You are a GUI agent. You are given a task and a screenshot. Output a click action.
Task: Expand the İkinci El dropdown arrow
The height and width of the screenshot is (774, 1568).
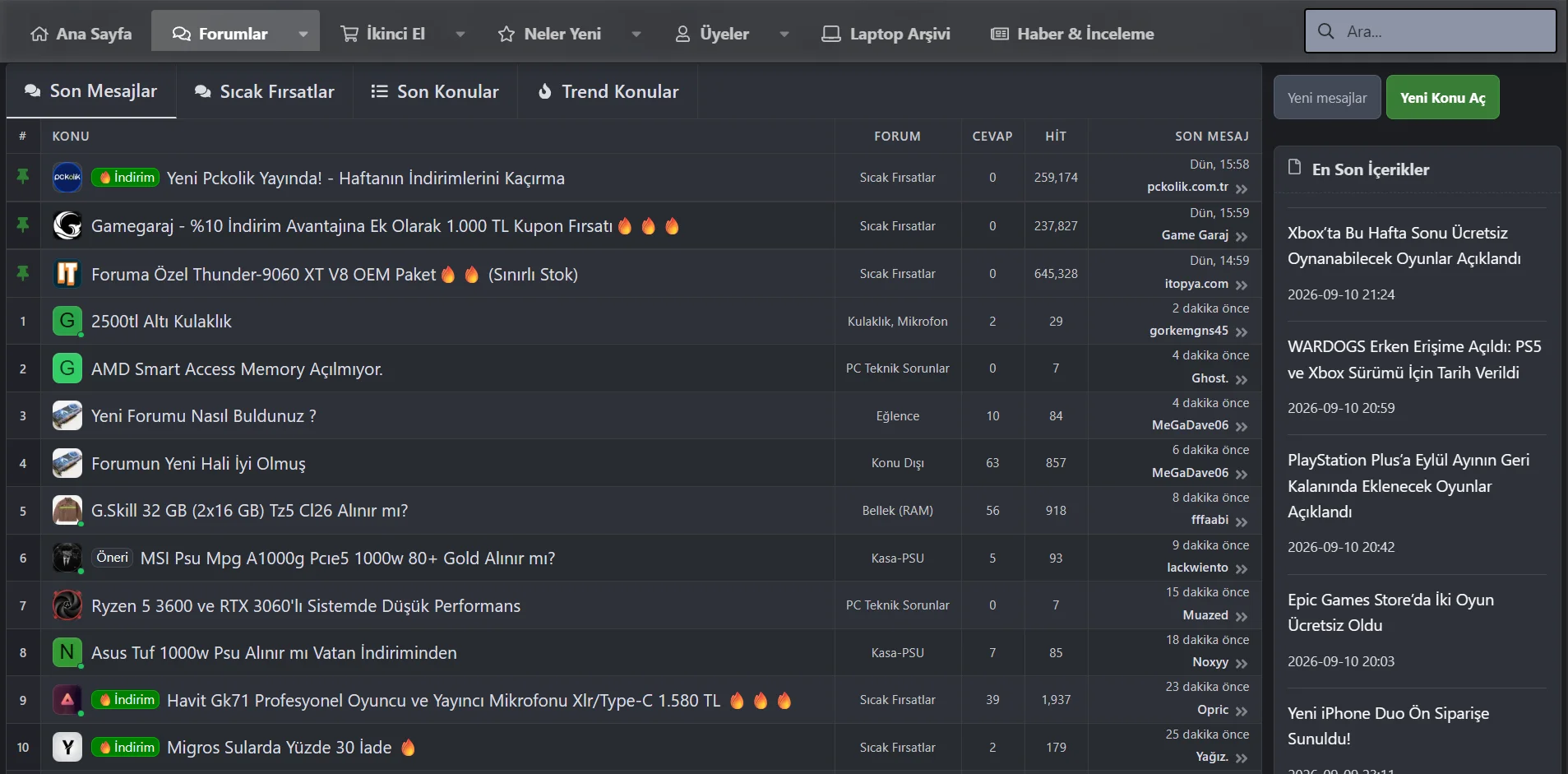(460, 34)
